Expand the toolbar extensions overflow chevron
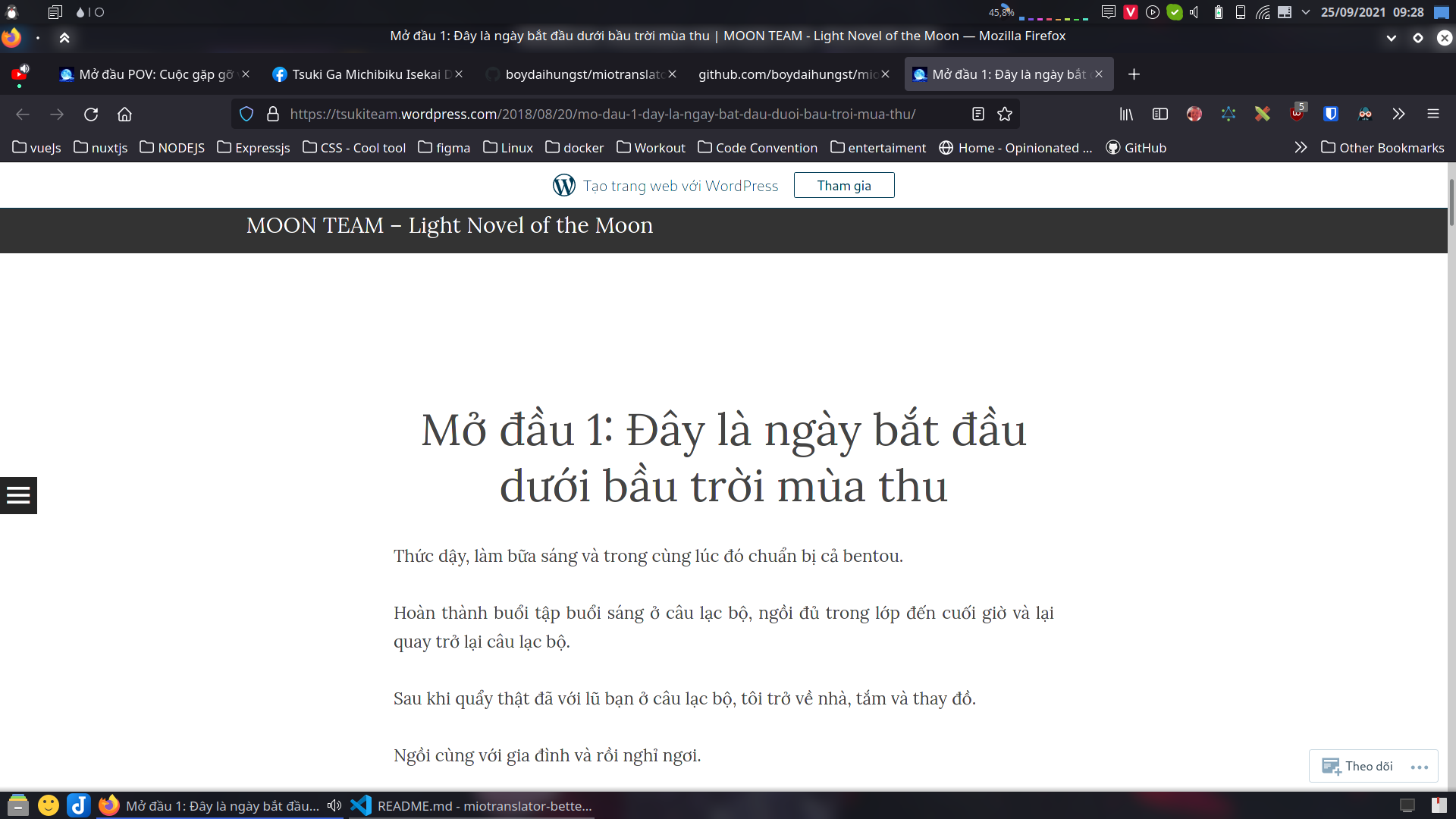This screenshot has height=819, width=1456. point(1399,114)
